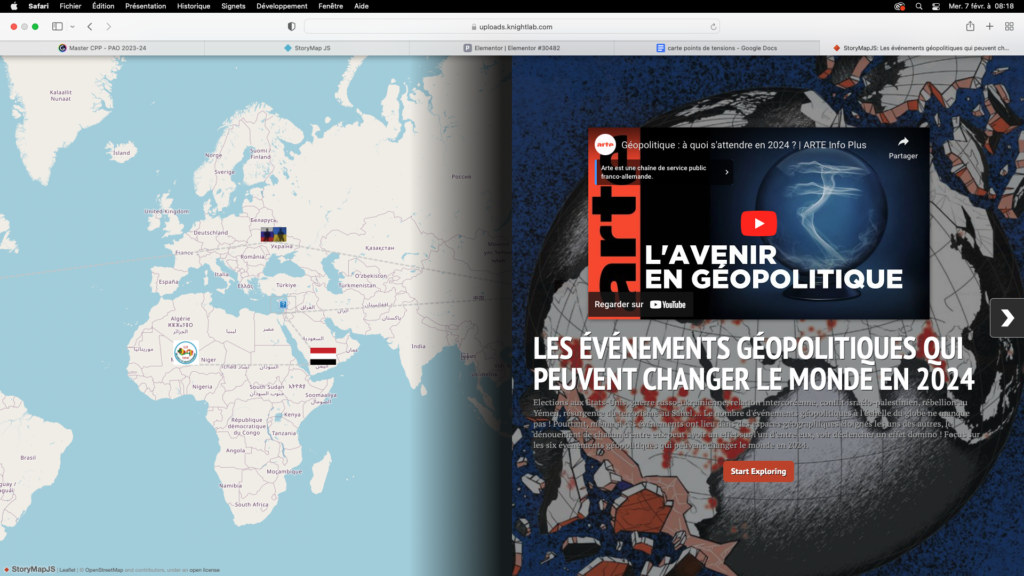
Task: Switch to the Master CPP - PAO 2023-24 tab
Action: (103, 48)
